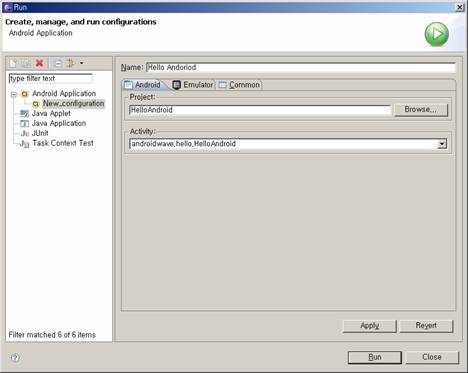Switch to the Common tab
The image size is (468, 373).
point(239,85)
